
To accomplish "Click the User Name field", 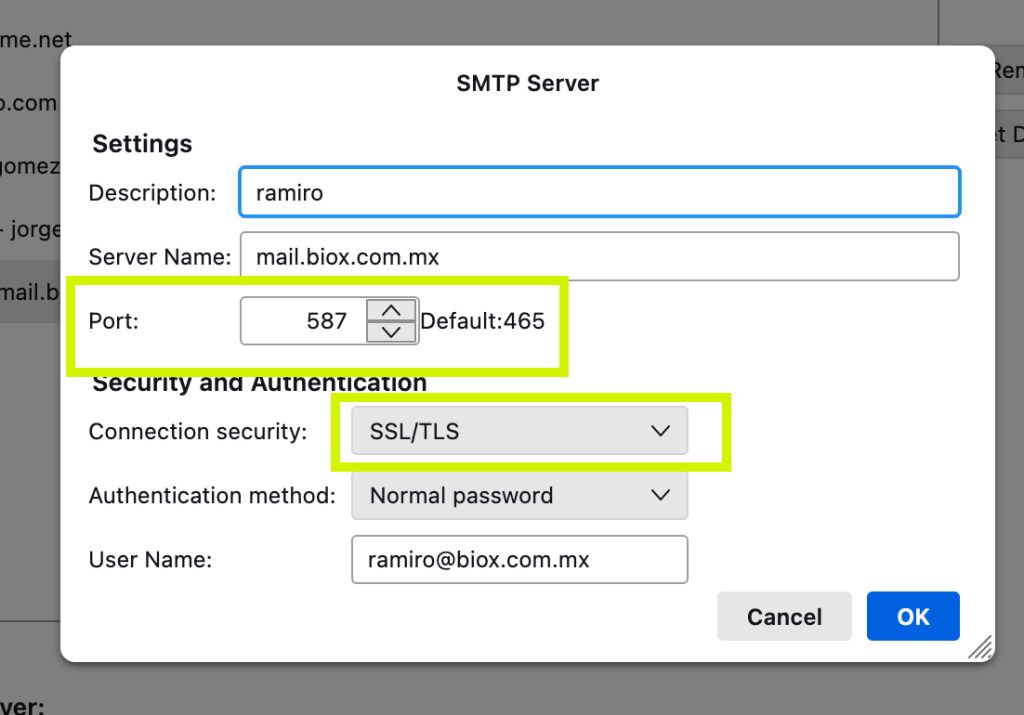I will coord(519,559).
